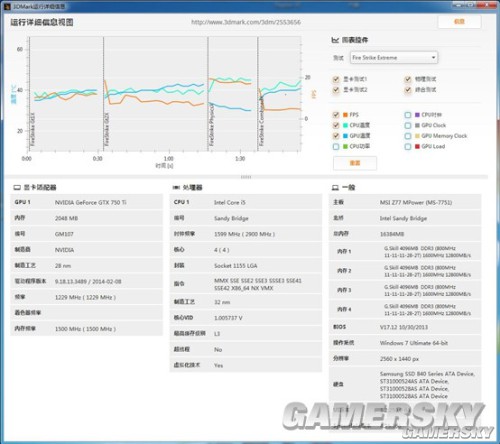Enable the GPU Load checkbox

[408, 147]
